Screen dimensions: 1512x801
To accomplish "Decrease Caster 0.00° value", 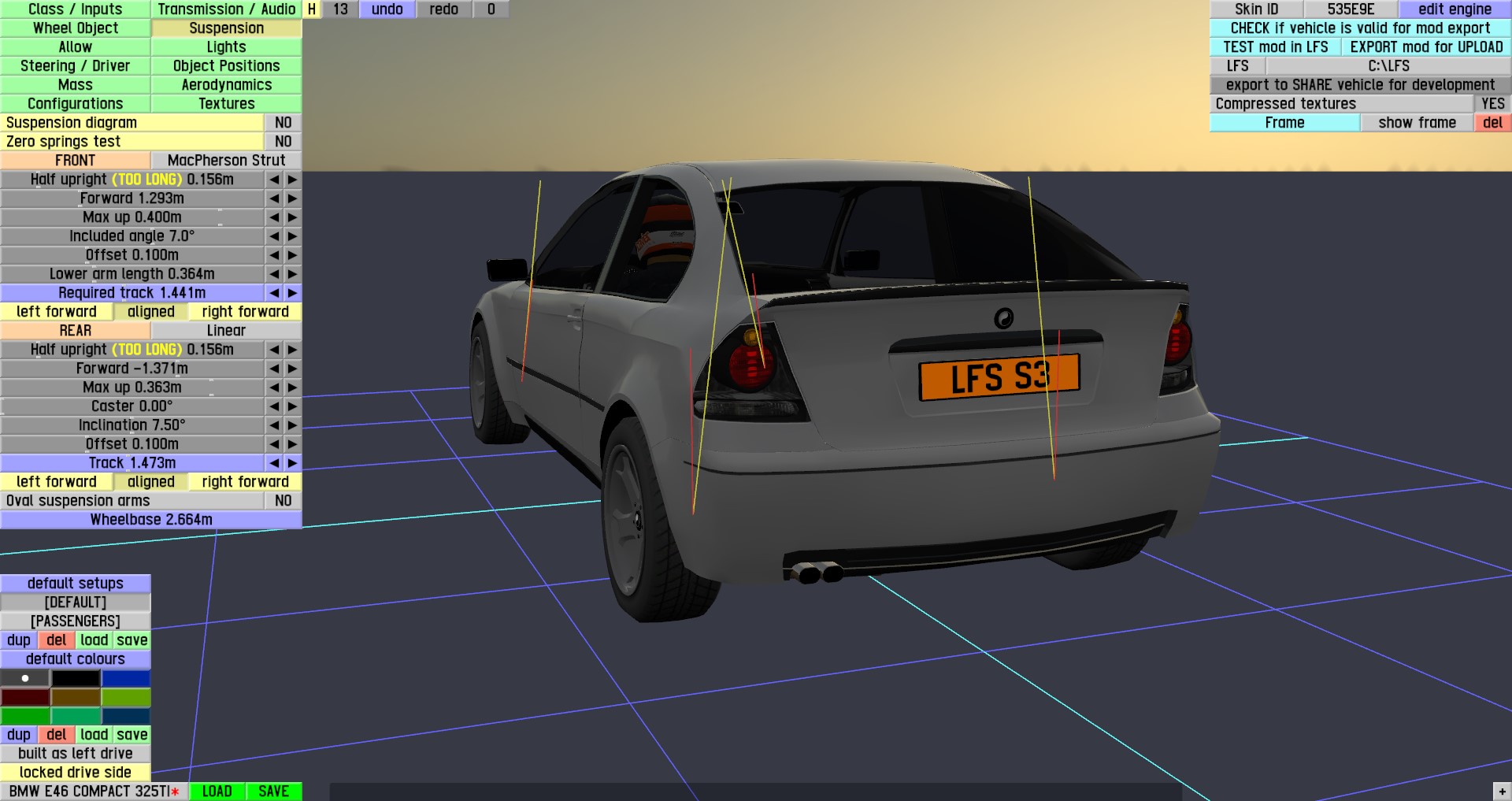I will pyautogui.click(x=274, y=406).
